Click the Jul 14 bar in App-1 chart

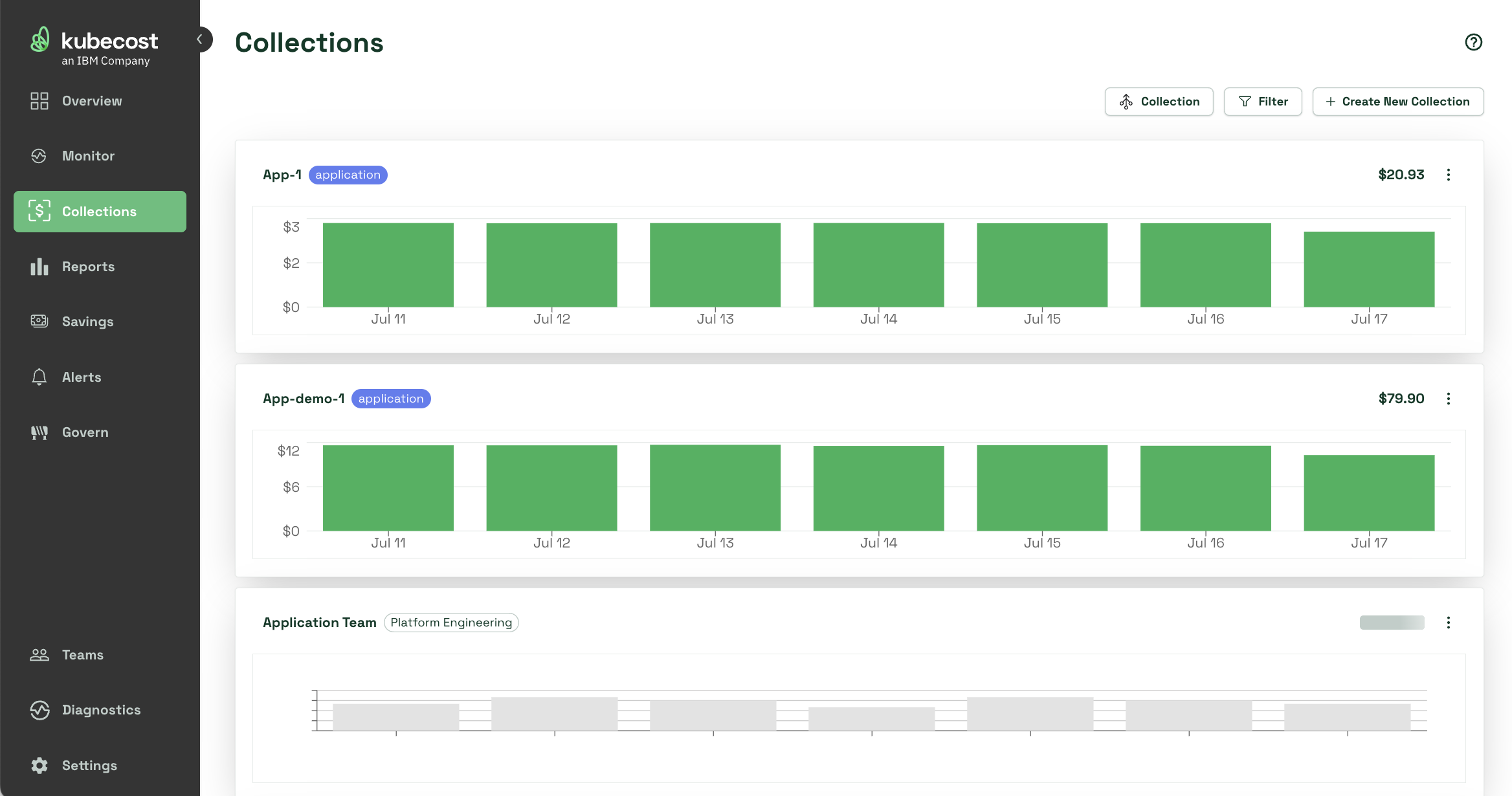coord(878,265)
